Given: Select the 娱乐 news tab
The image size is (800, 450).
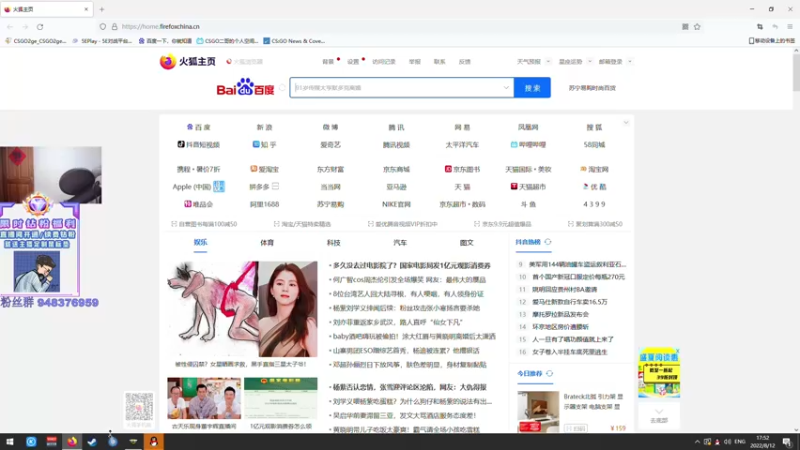Looking at the screenshot, I should pos(201,243).
